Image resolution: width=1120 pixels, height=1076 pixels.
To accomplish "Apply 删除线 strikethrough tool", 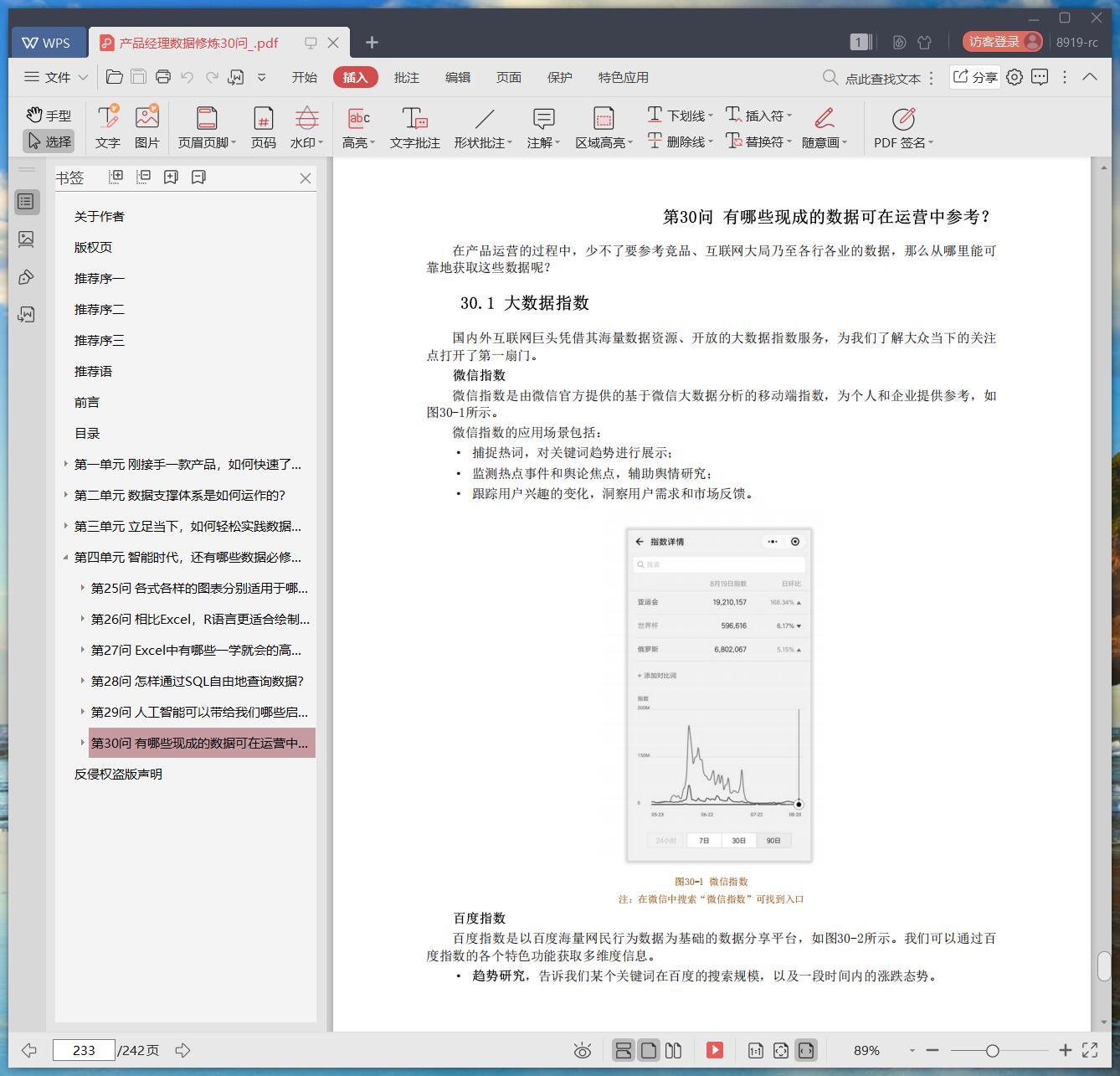I will (680, 142).
